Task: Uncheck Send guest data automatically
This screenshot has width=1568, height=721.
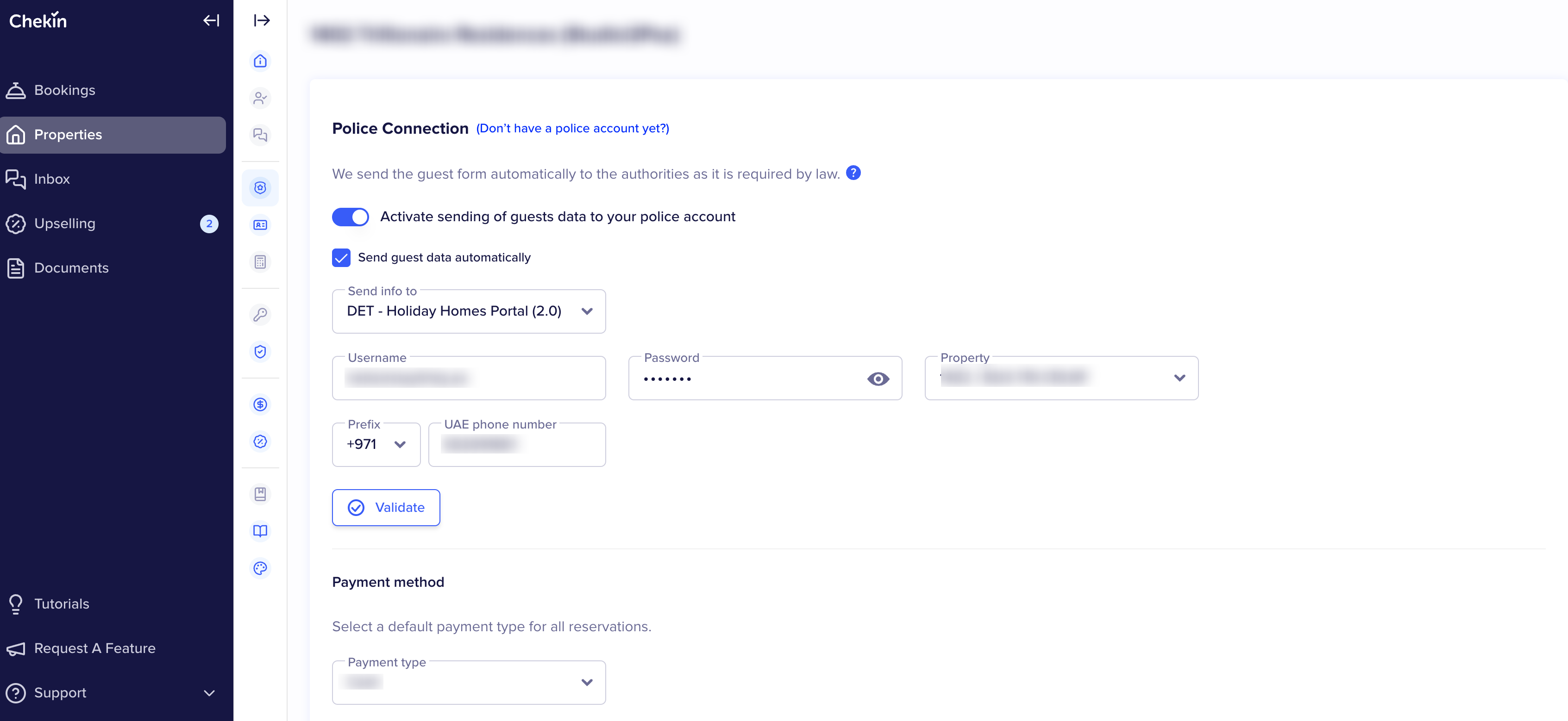Action: [341, 258]
